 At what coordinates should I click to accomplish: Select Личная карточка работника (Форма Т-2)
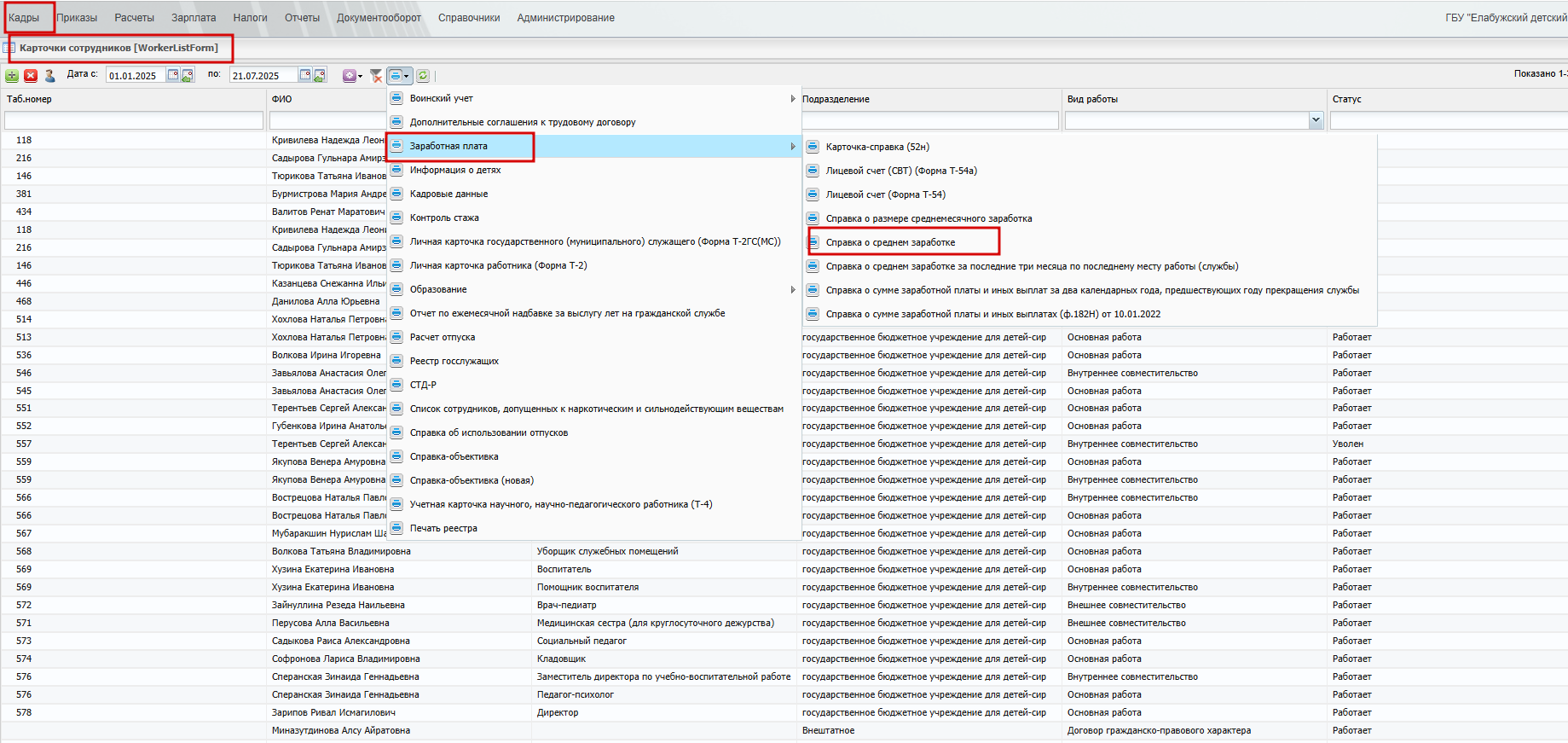594,265
